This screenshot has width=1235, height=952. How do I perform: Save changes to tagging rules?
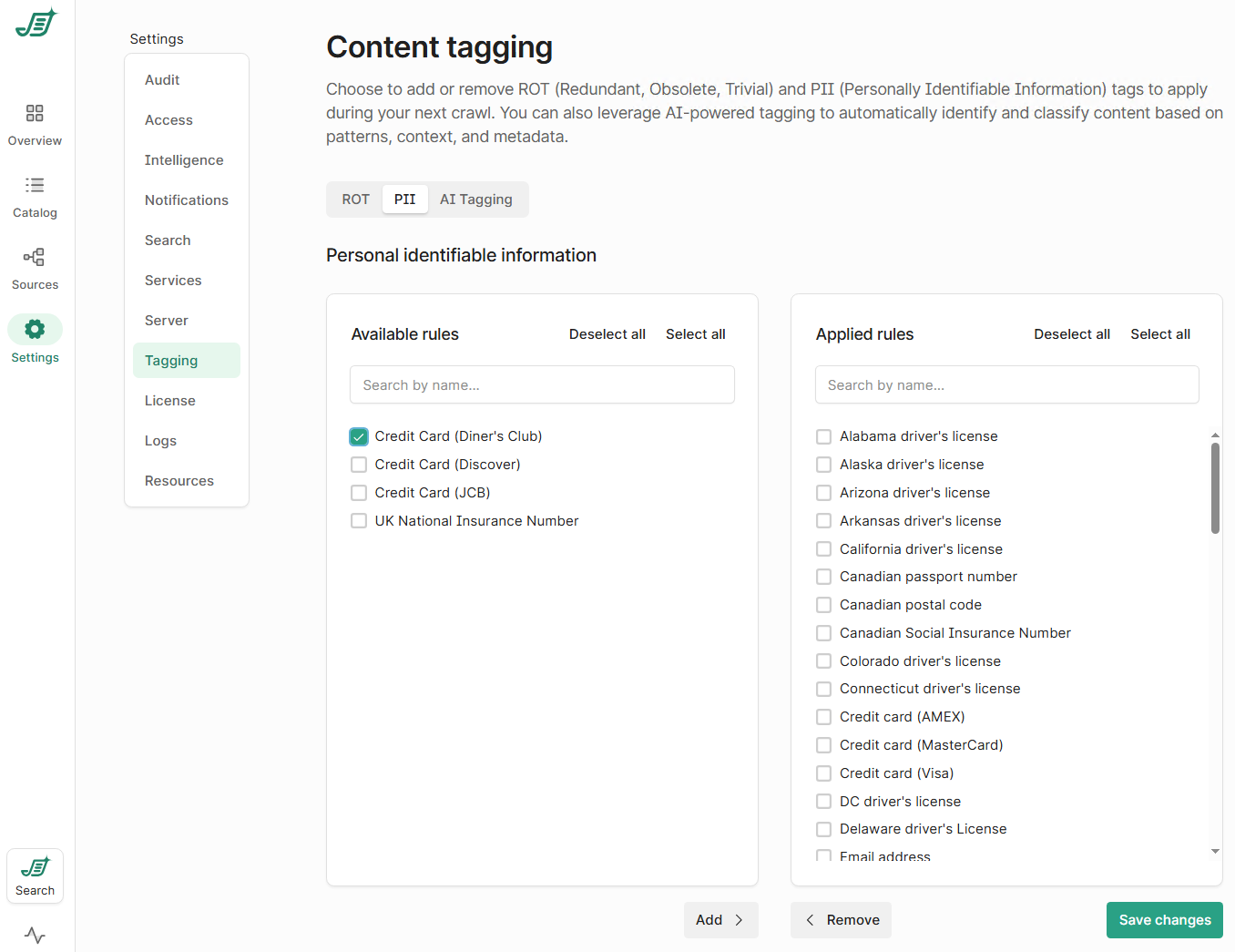(x=1164, y=920)
